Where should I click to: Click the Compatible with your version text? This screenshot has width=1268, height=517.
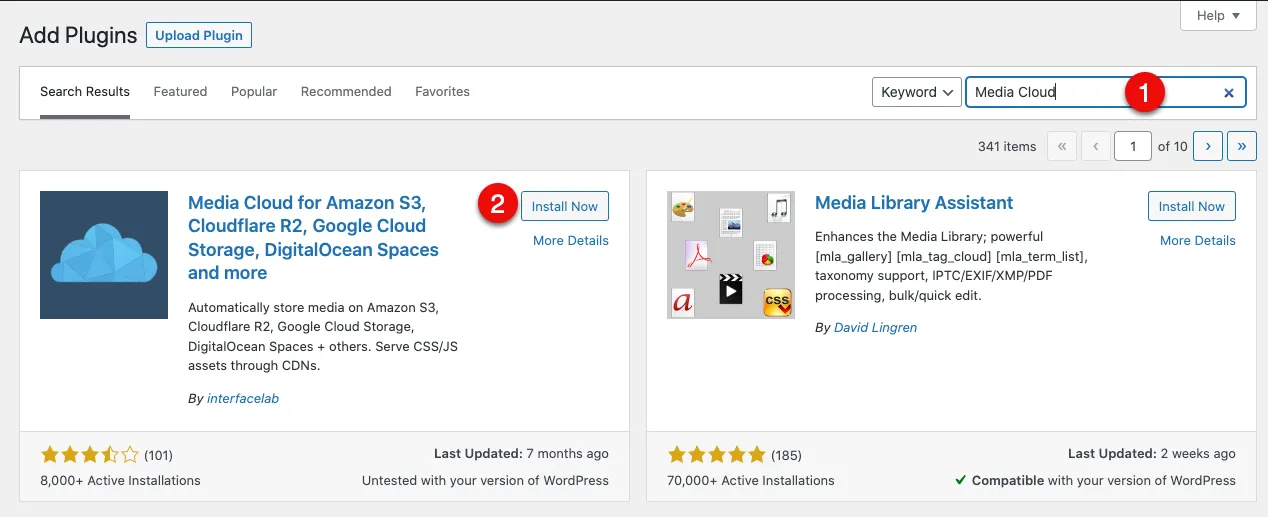coord(1095,480)
